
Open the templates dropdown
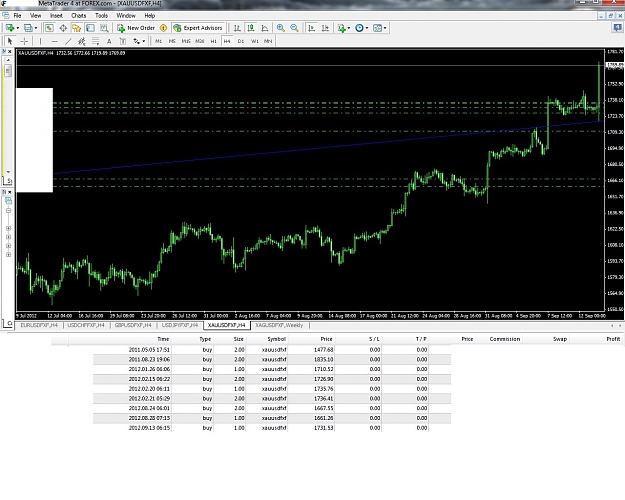click(379, 28)
